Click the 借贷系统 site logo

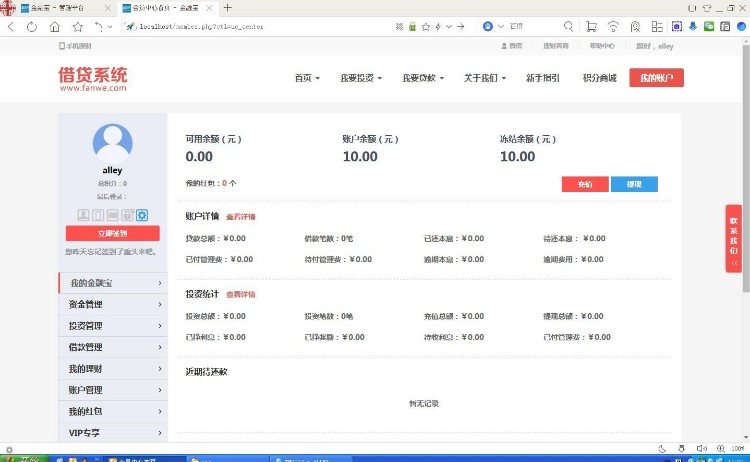pos(93,78)
